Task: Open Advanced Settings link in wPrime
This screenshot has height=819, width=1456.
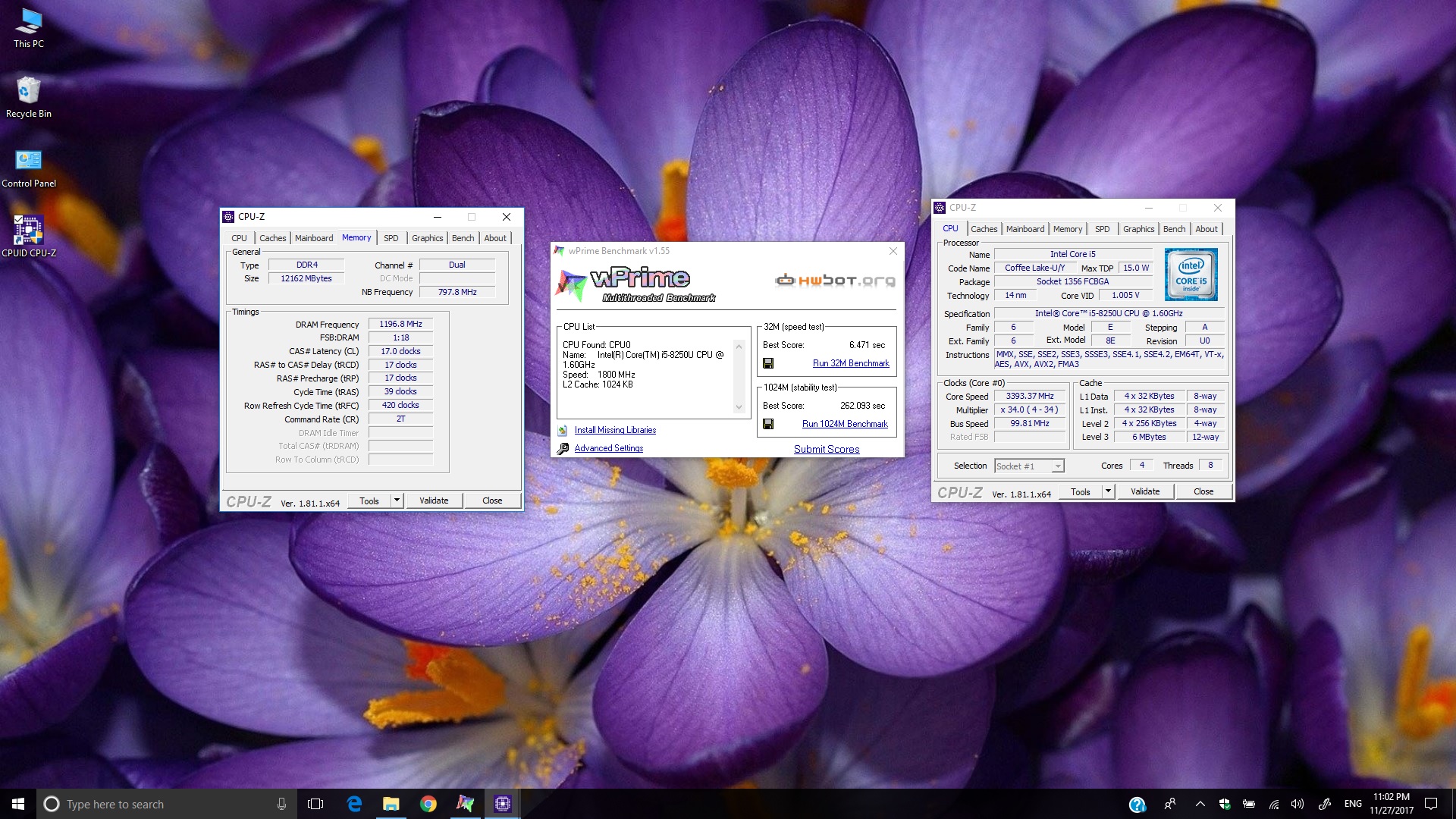Action: [608, 448]
